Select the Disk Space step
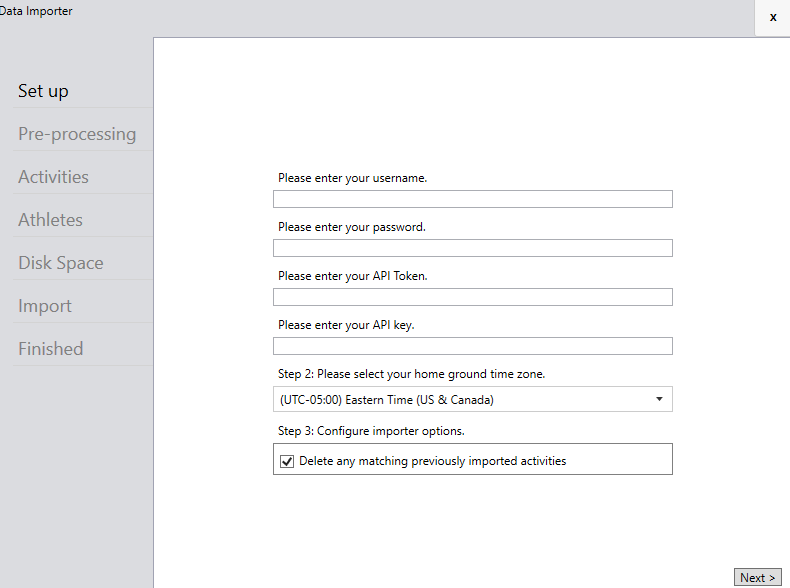The height and width of the screenshot is (588, 790). (60, 263)
